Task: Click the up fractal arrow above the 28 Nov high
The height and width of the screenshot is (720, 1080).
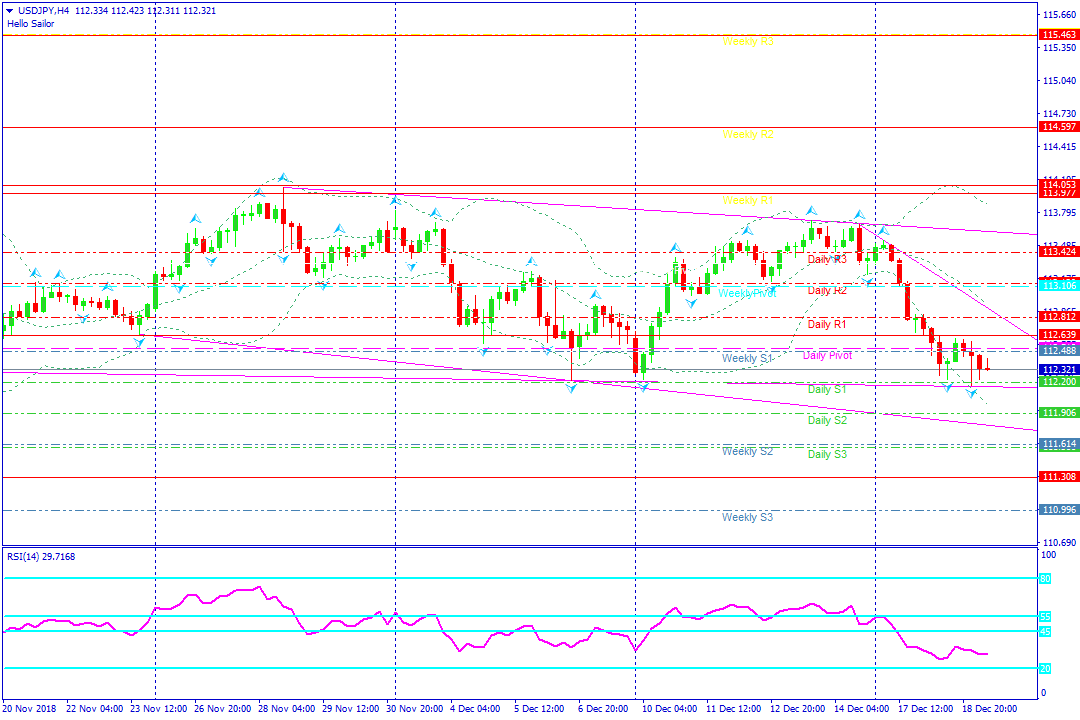Action: coord(283,177)
